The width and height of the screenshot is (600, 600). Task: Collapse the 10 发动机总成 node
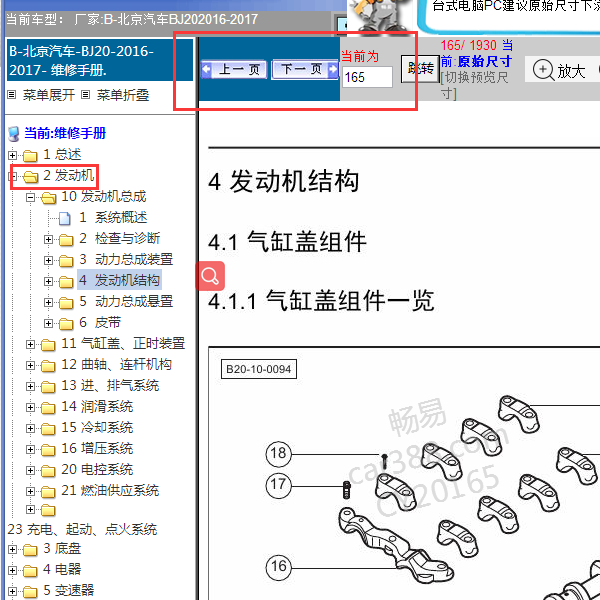(30, 197)
